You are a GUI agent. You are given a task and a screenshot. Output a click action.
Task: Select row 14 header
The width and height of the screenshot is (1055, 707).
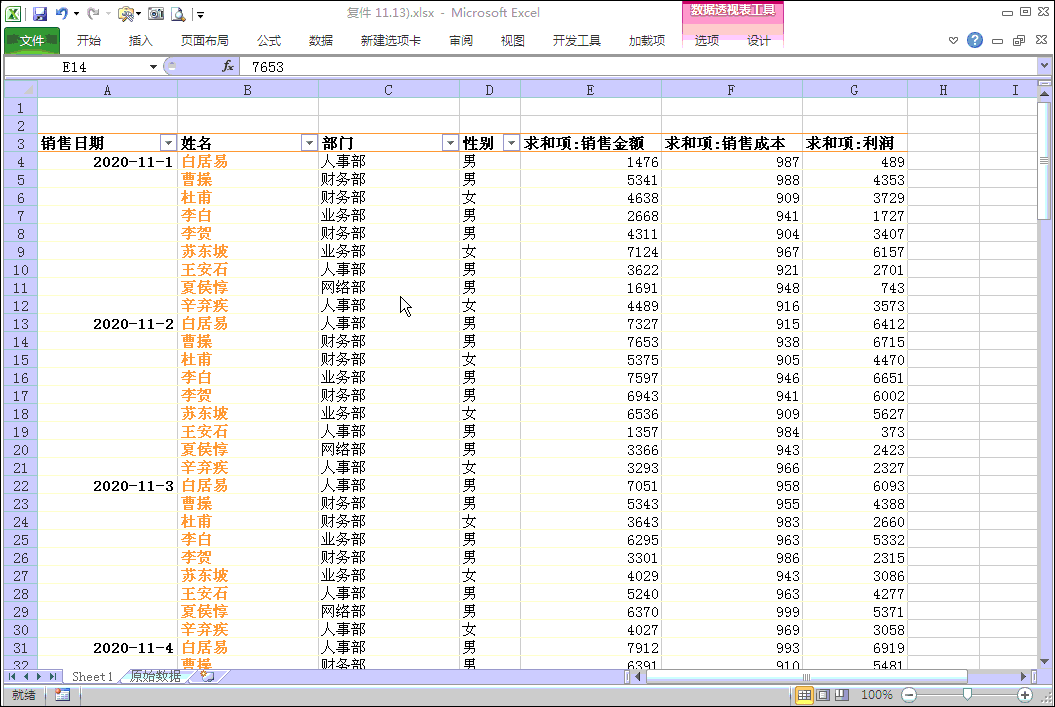(x=21, y=342)
